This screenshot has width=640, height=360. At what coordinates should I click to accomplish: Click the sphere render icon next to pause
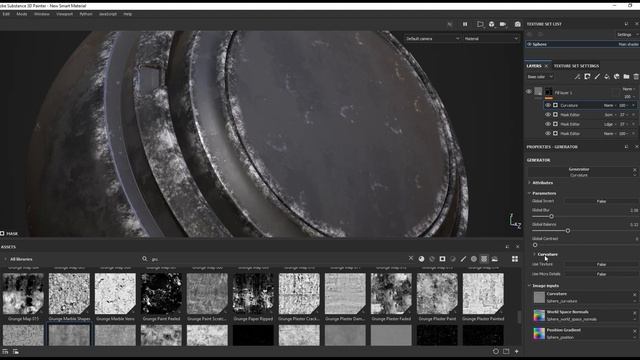tap(491, 24)
